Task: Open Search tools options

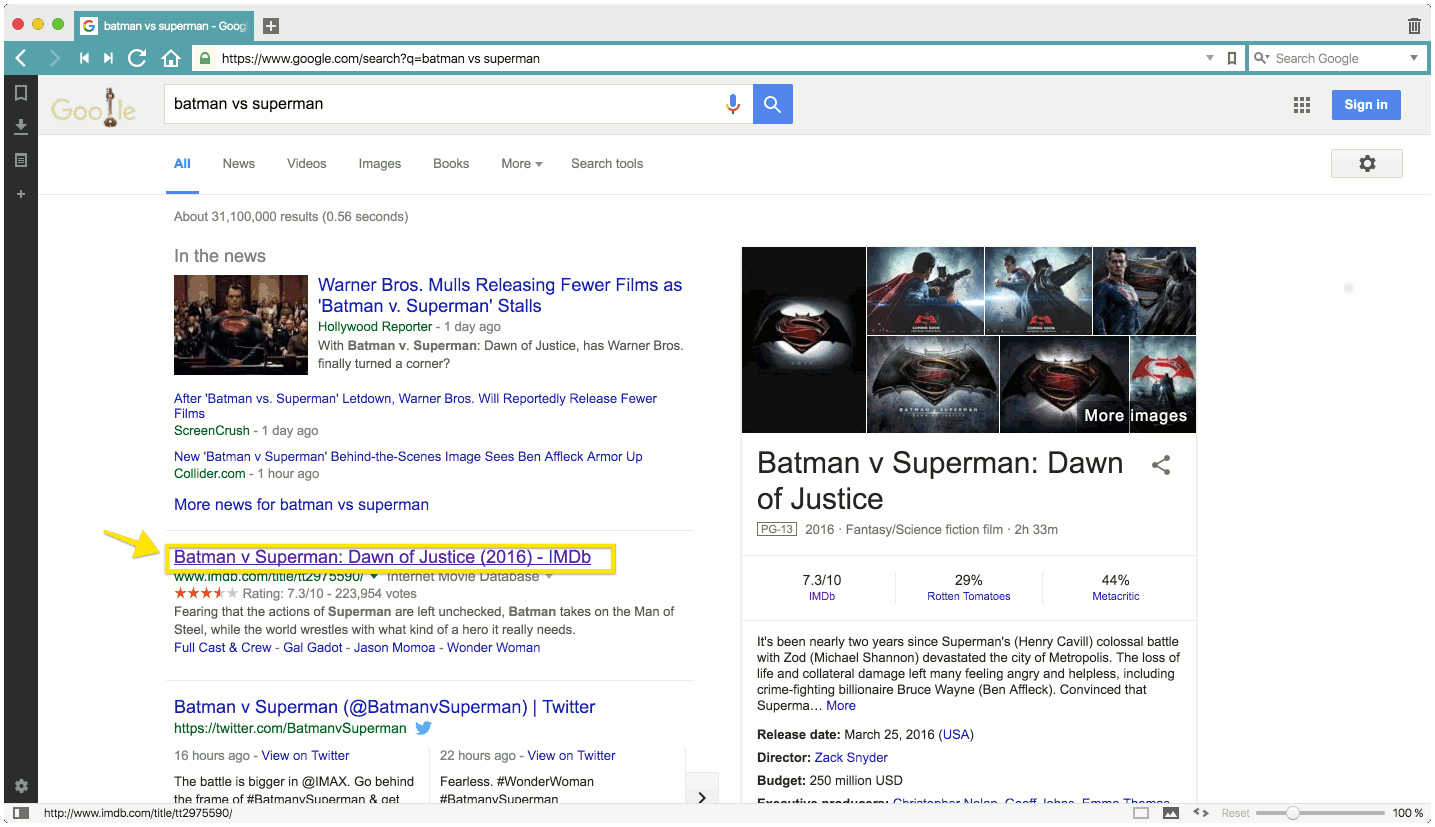Action: [x=607, y=163]
